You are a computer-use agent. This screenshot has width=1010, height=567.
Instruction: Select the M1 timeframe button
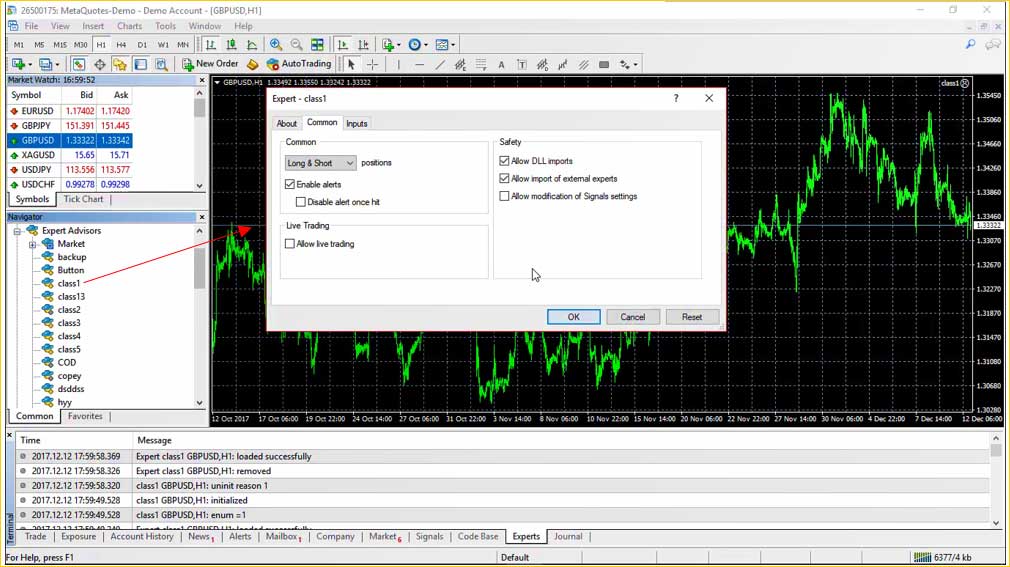(19, 44)
